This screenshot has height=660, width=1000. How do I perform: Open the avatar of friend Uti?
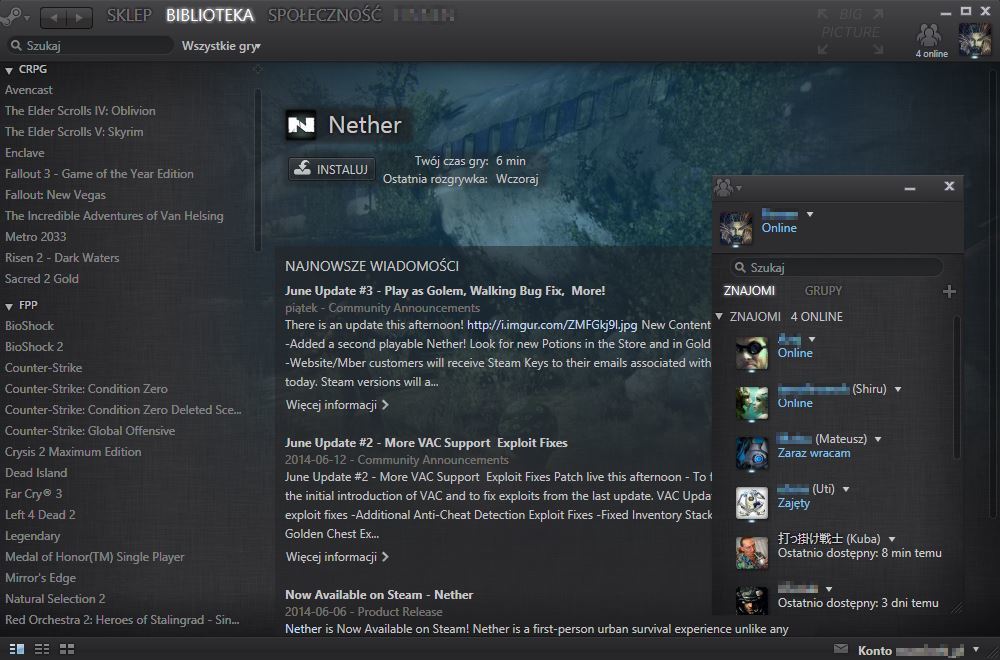tap(752, 503)
